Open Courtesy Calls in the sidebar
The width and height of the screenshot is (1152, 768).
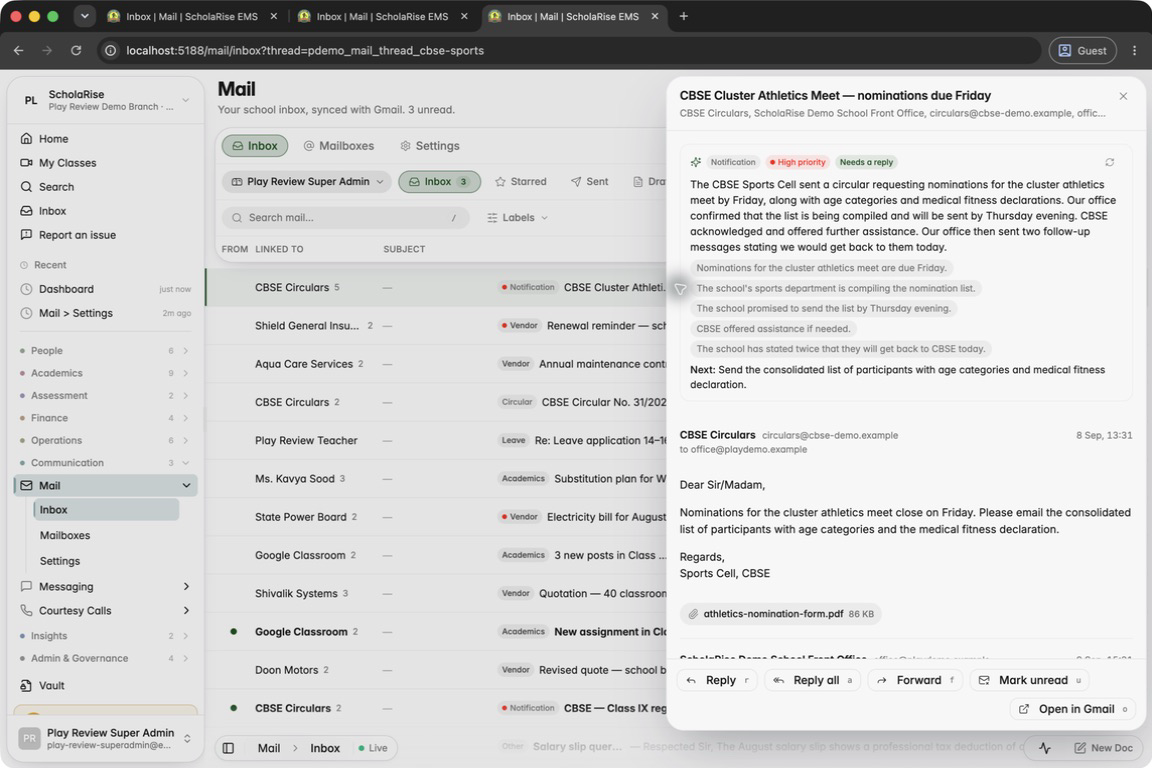coord(105,611)
